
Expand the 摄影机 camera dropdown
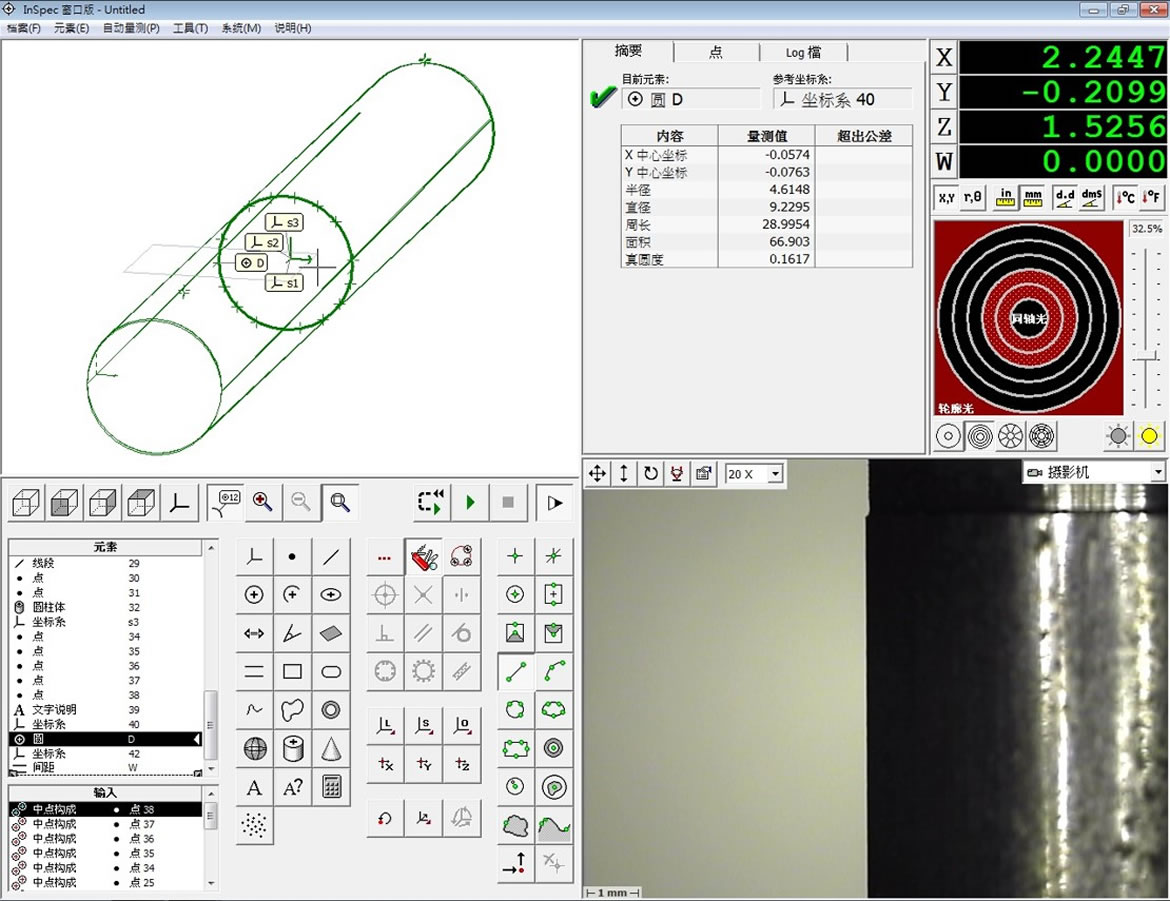[x=1158, y=472]
